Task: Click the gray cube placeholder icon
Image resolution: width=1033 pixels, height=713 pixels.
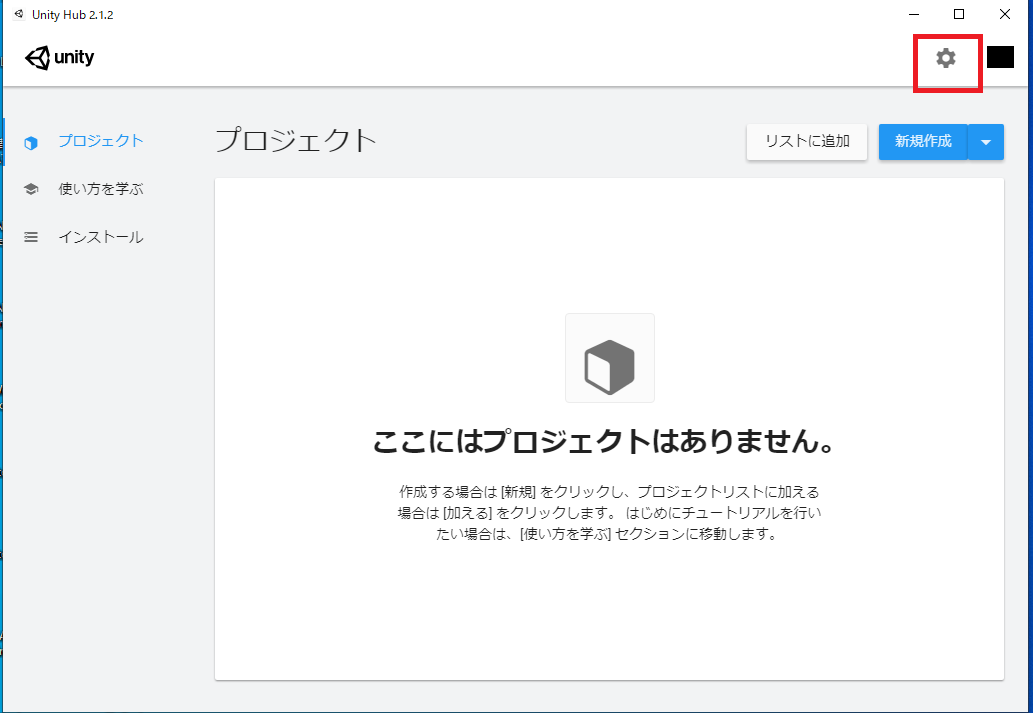Action: pos(610,358)
